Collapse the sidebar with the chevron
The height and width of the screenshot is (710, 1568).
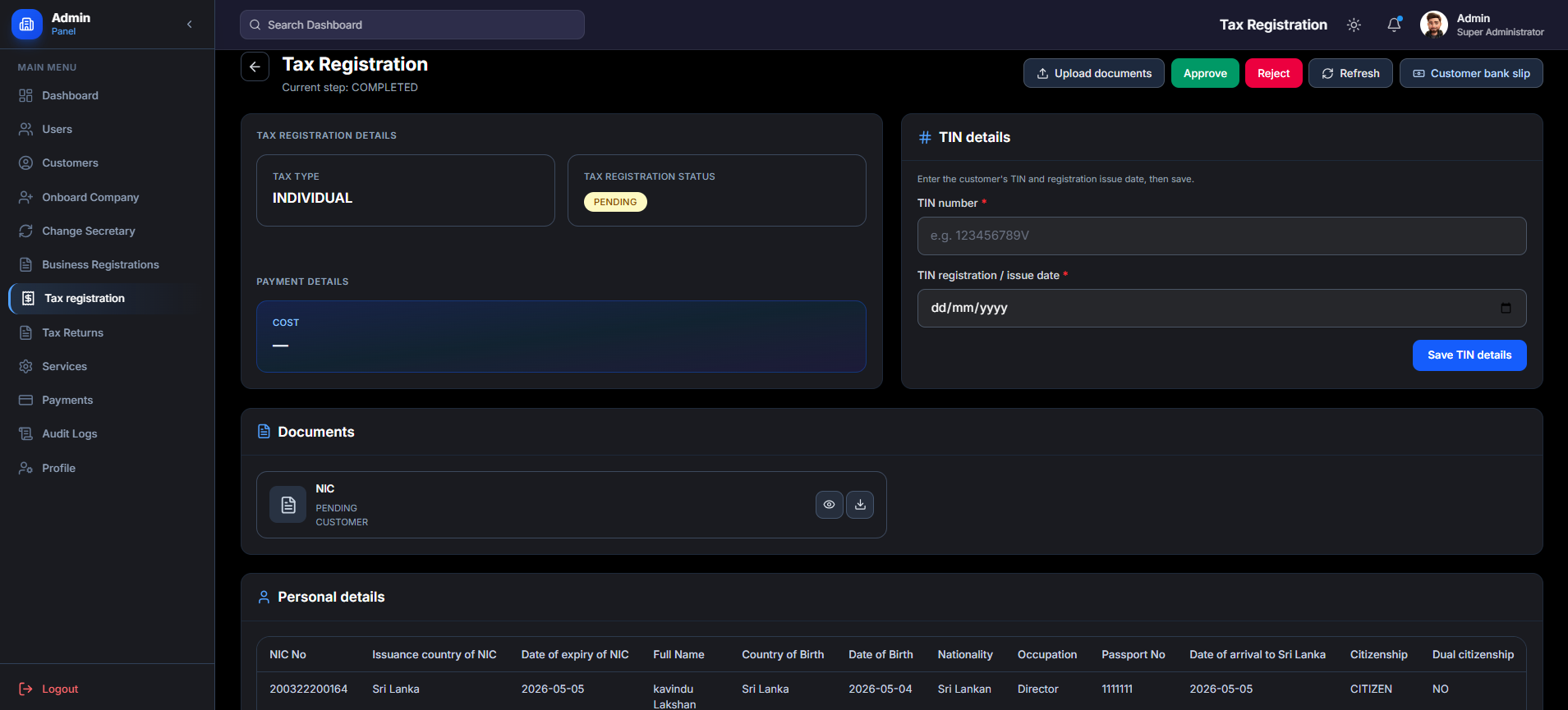[x=190, y=25]
